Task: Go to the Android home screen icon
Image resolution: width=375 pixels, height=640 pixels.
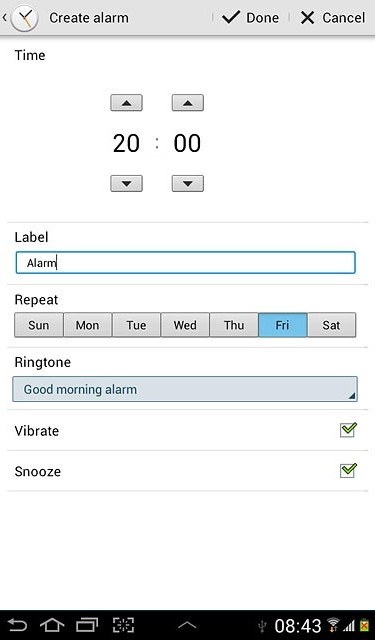Action: click(x=52, y=625)
